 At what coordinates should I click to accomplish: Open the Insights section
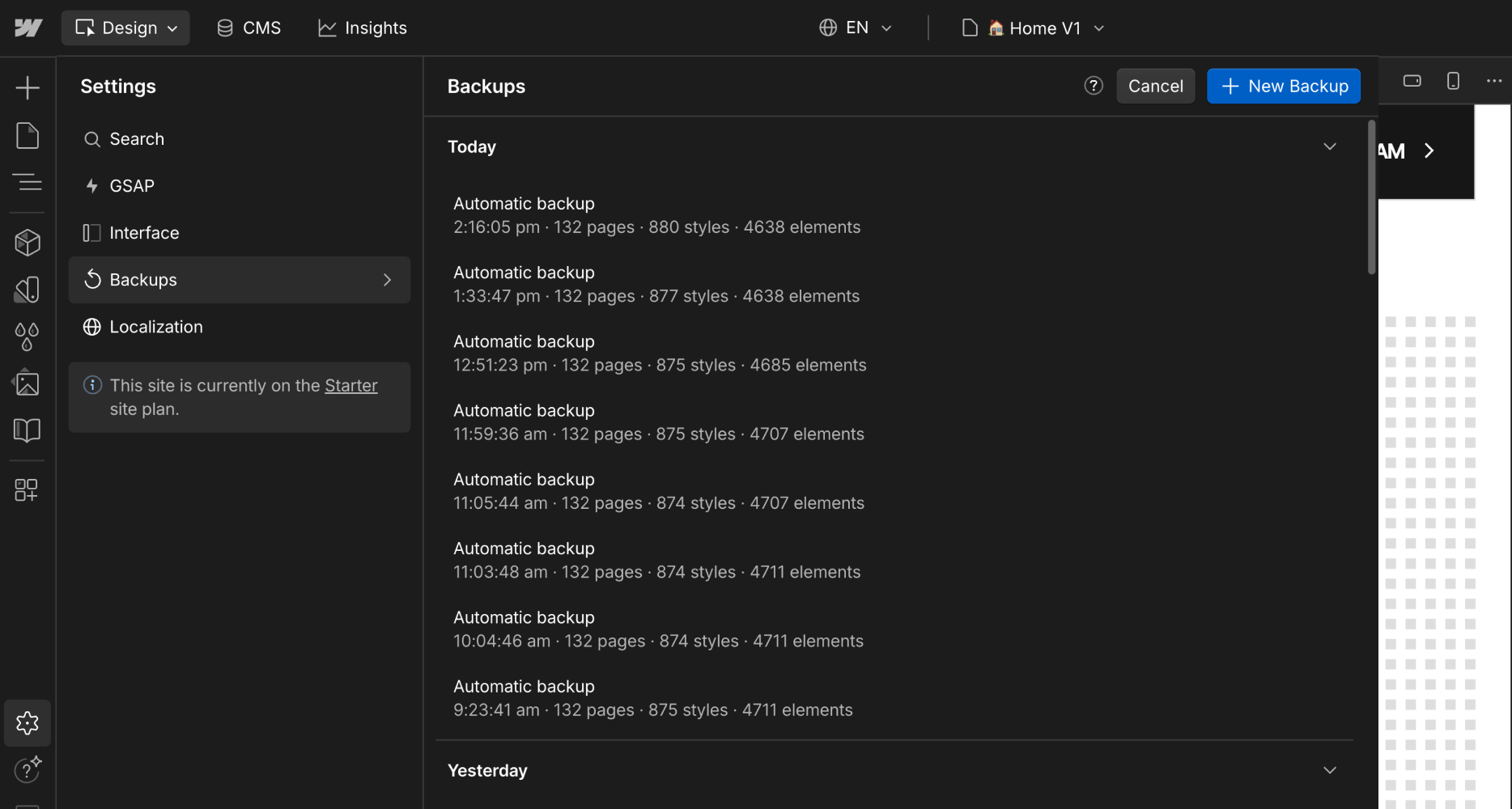[x=362, y=27]
